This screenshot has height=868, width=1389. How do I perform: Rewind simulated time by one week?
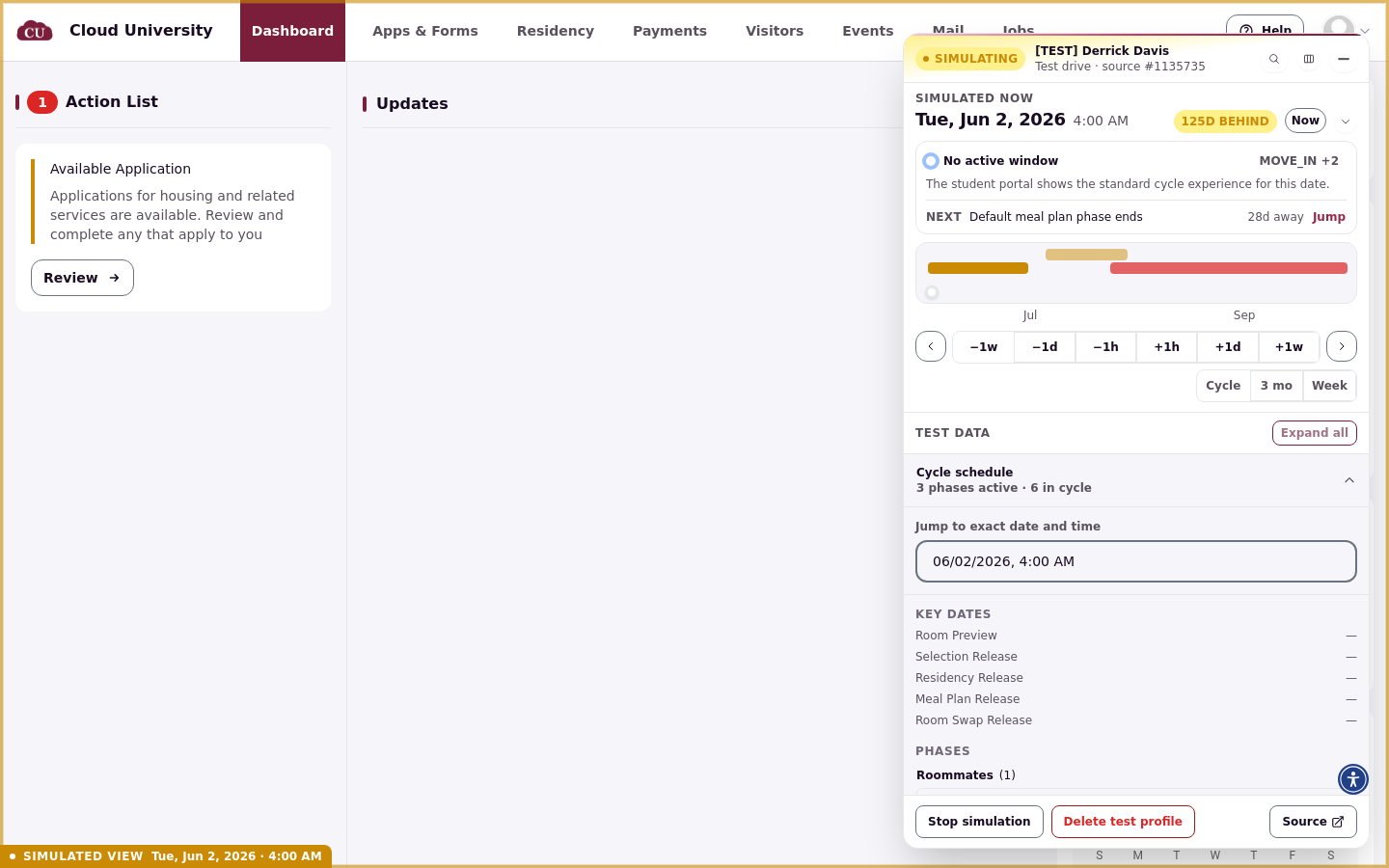984,347
